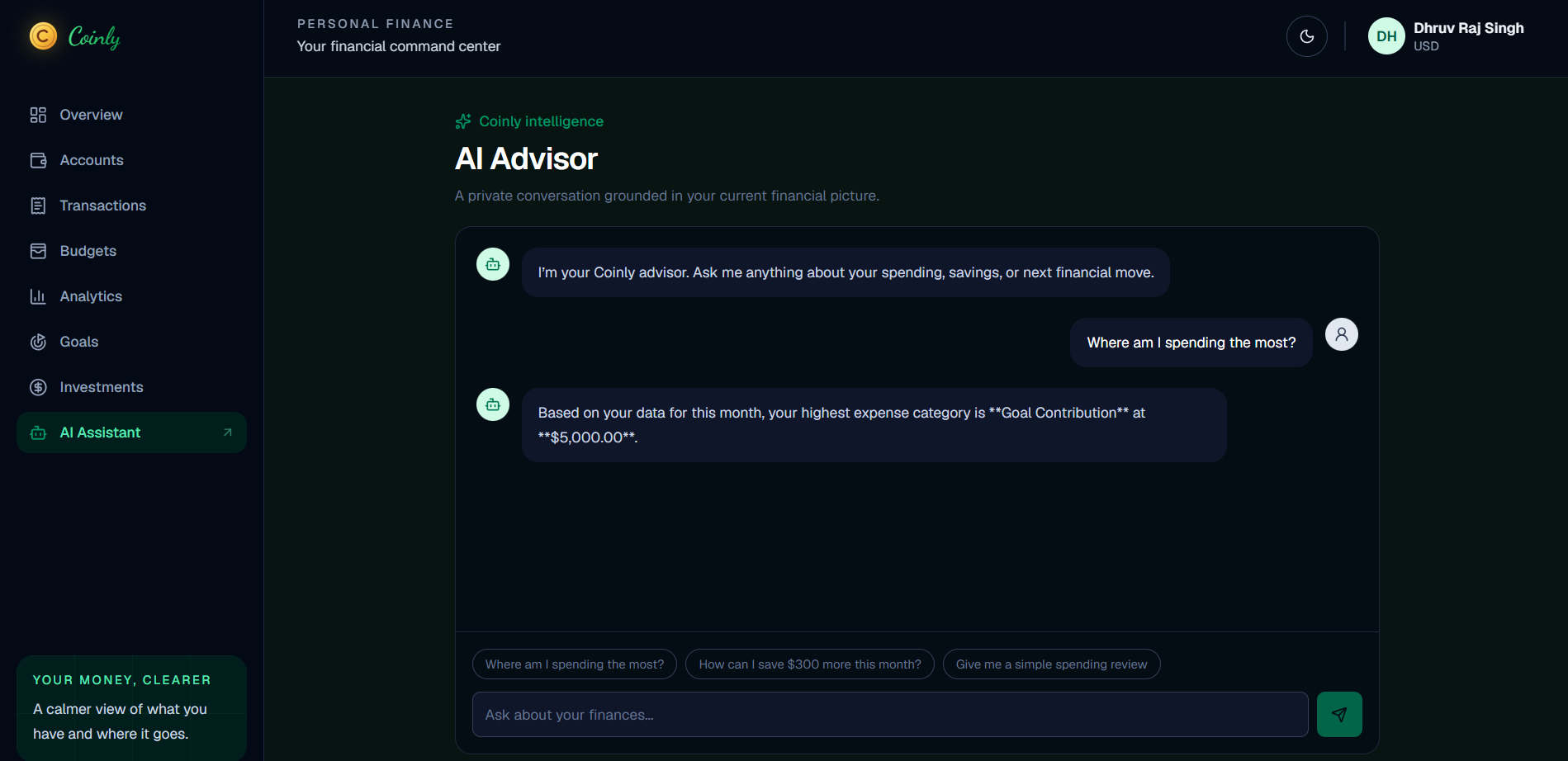Click the Overview grid icon
The height and width of the screenshot is (761, 1568).
click(x=38, y=115)
